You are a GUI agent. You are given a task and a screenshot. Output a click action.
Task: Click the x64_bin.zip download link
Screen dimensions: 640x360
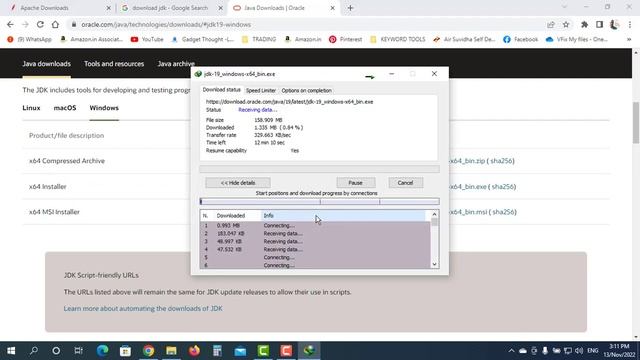pos(467,161)
